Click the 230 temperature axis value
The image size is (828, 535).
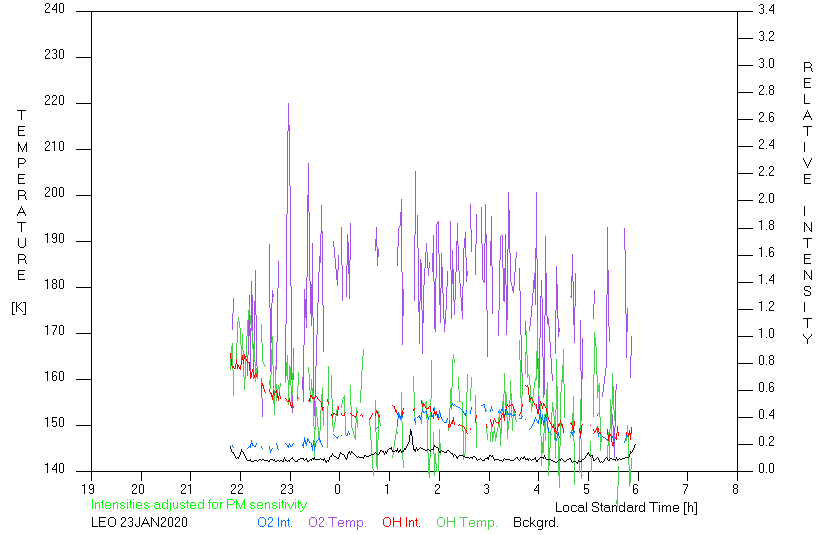[54, 55]
